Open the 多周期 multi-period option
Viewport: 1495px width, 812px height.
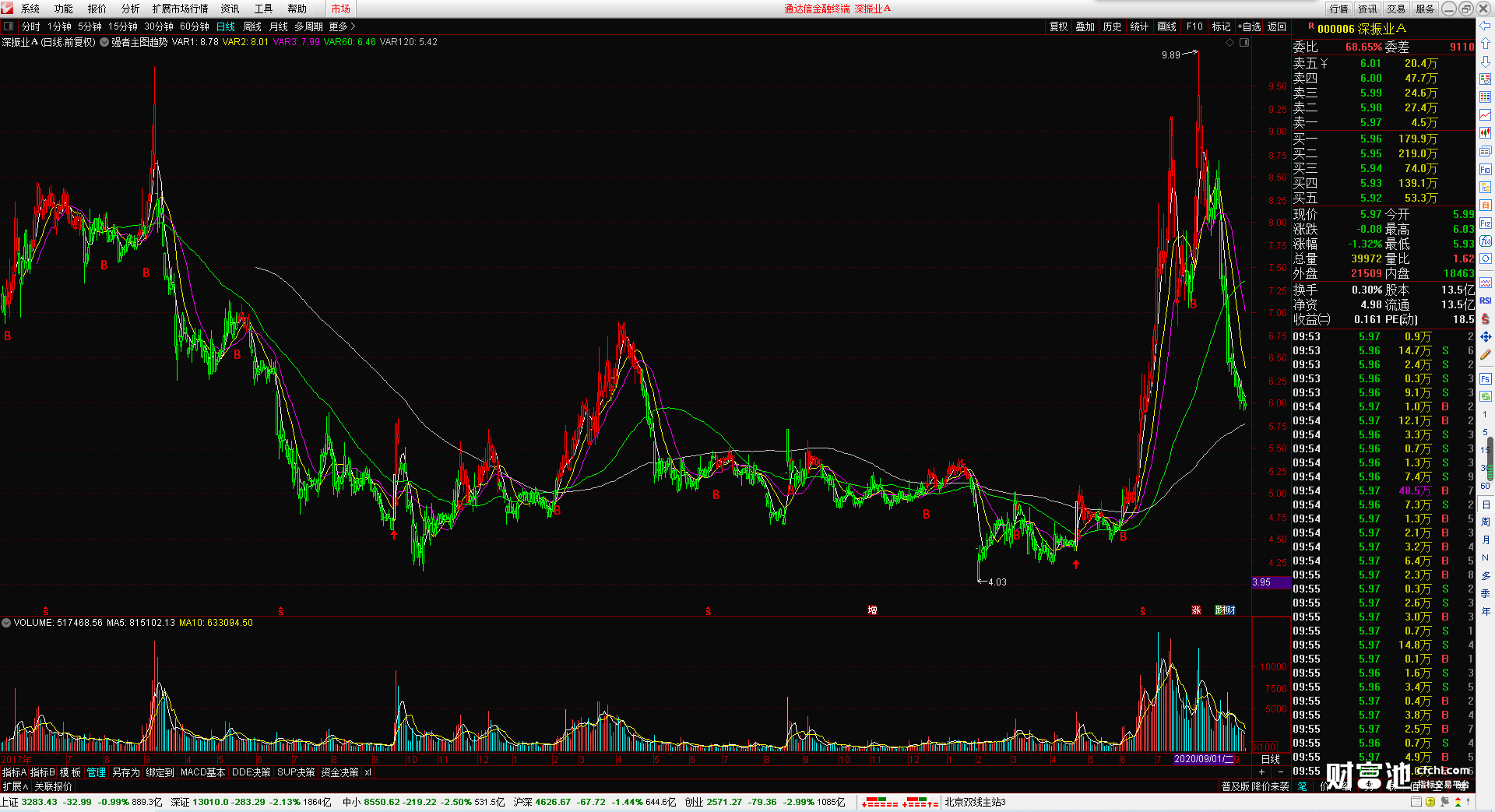click(x=308, y=26)
